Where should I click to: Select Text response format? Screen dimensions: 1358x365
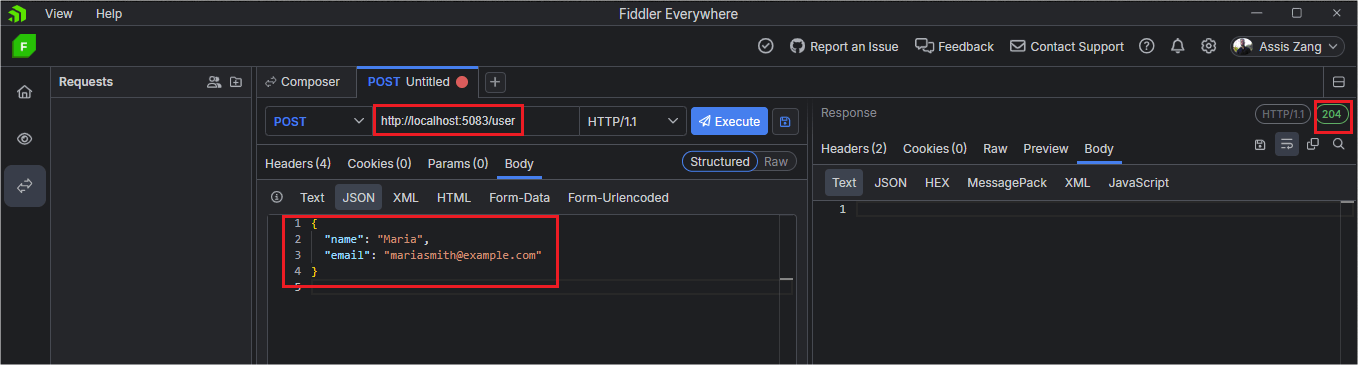point(844,182)
